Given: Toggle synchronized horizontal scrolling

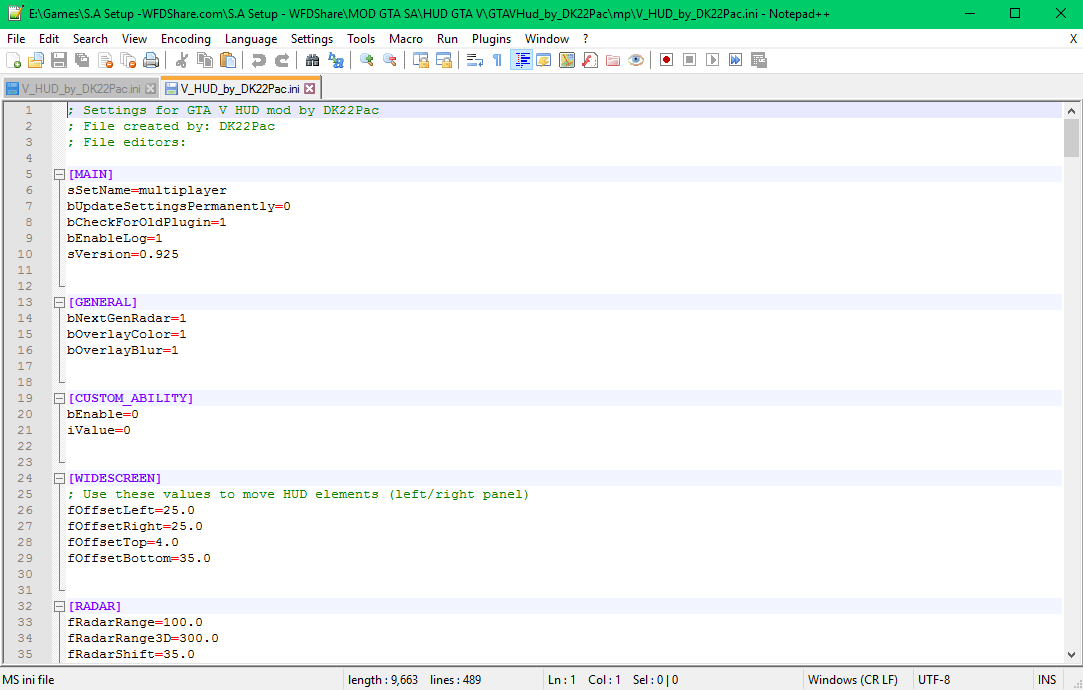Looking at the screenshot, I should click(443, 60).
